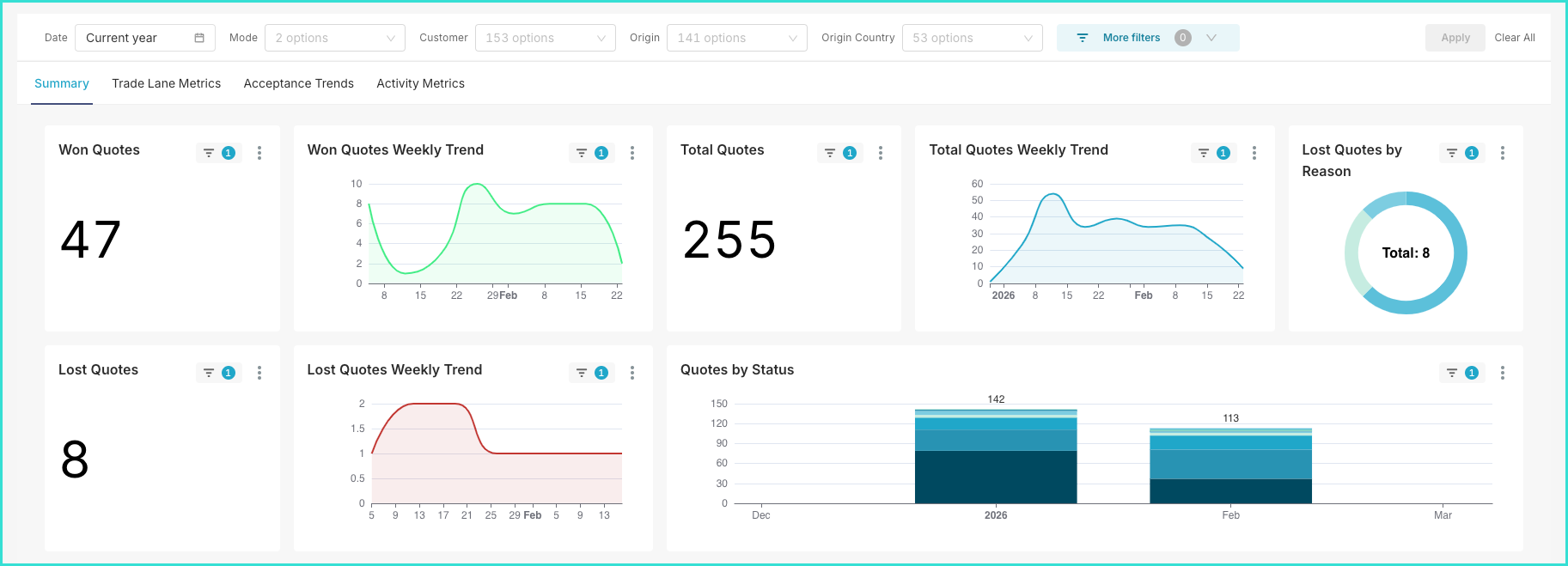Image resolution: width=1568 pixels, height=566 pixels.
Task: Open three-dot menu on Lost Quotes card
Action: (x=259, y=373)
